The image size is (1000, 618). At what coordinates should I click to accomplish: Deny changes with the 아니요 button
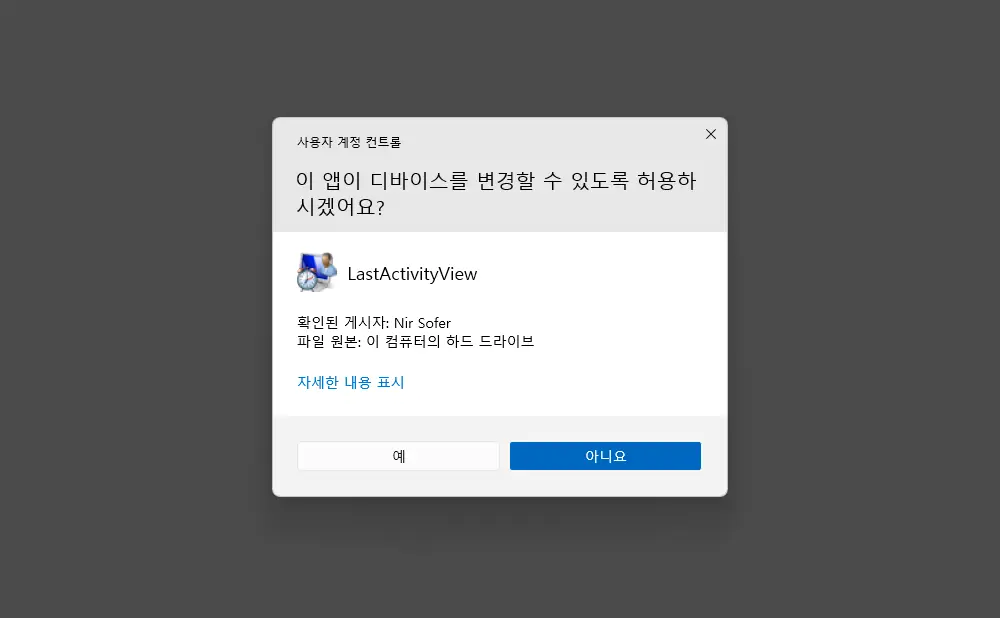(605, 456)
